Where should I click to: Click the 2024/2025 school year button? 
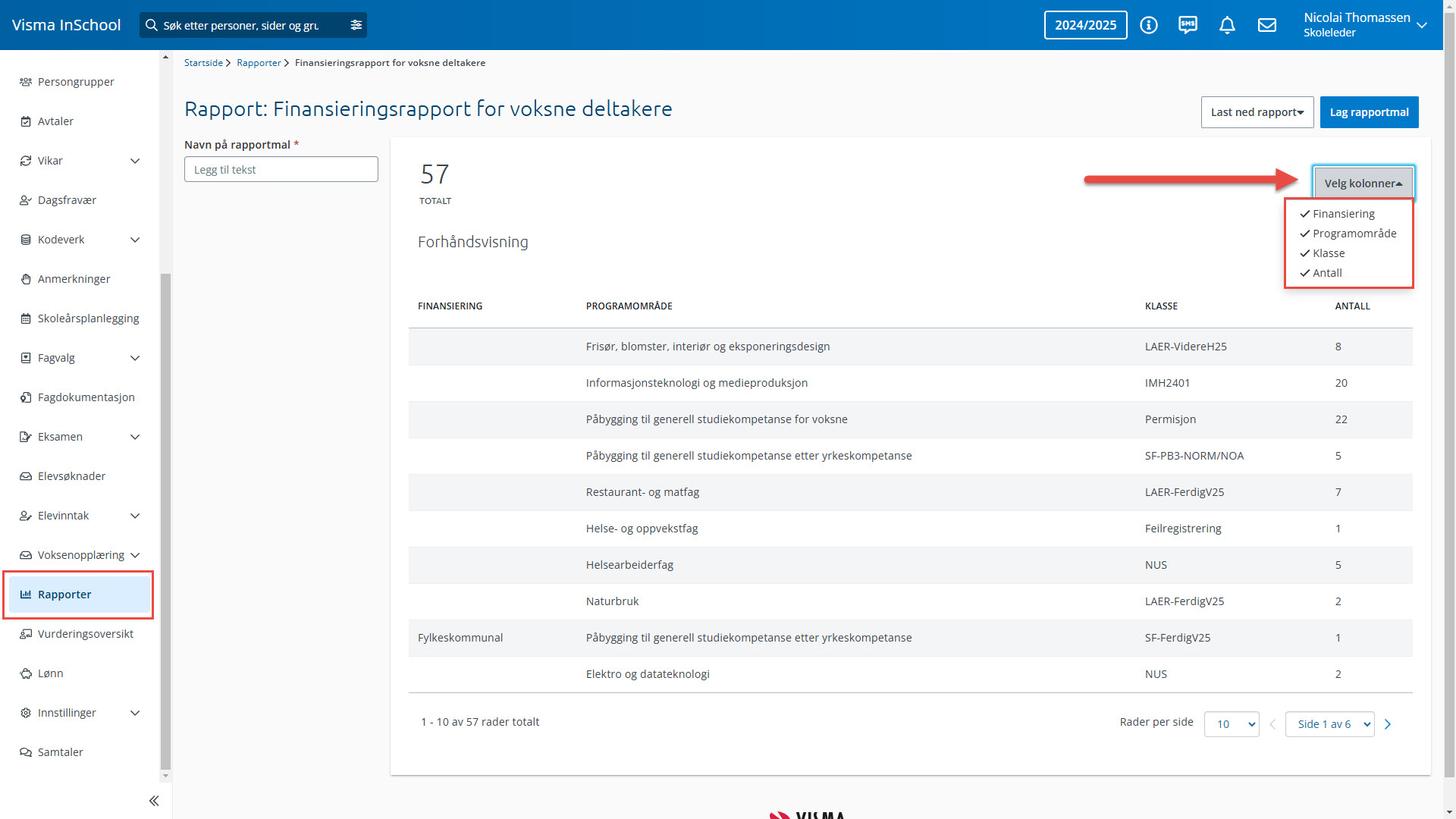tap(1085, 25)
